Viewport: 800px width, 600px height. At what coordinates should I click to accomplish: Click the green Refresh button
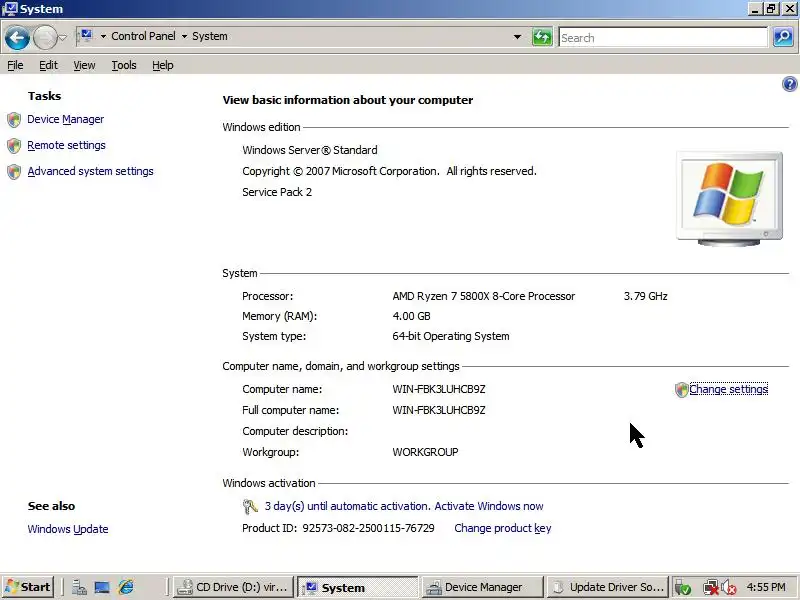point(542,37)
